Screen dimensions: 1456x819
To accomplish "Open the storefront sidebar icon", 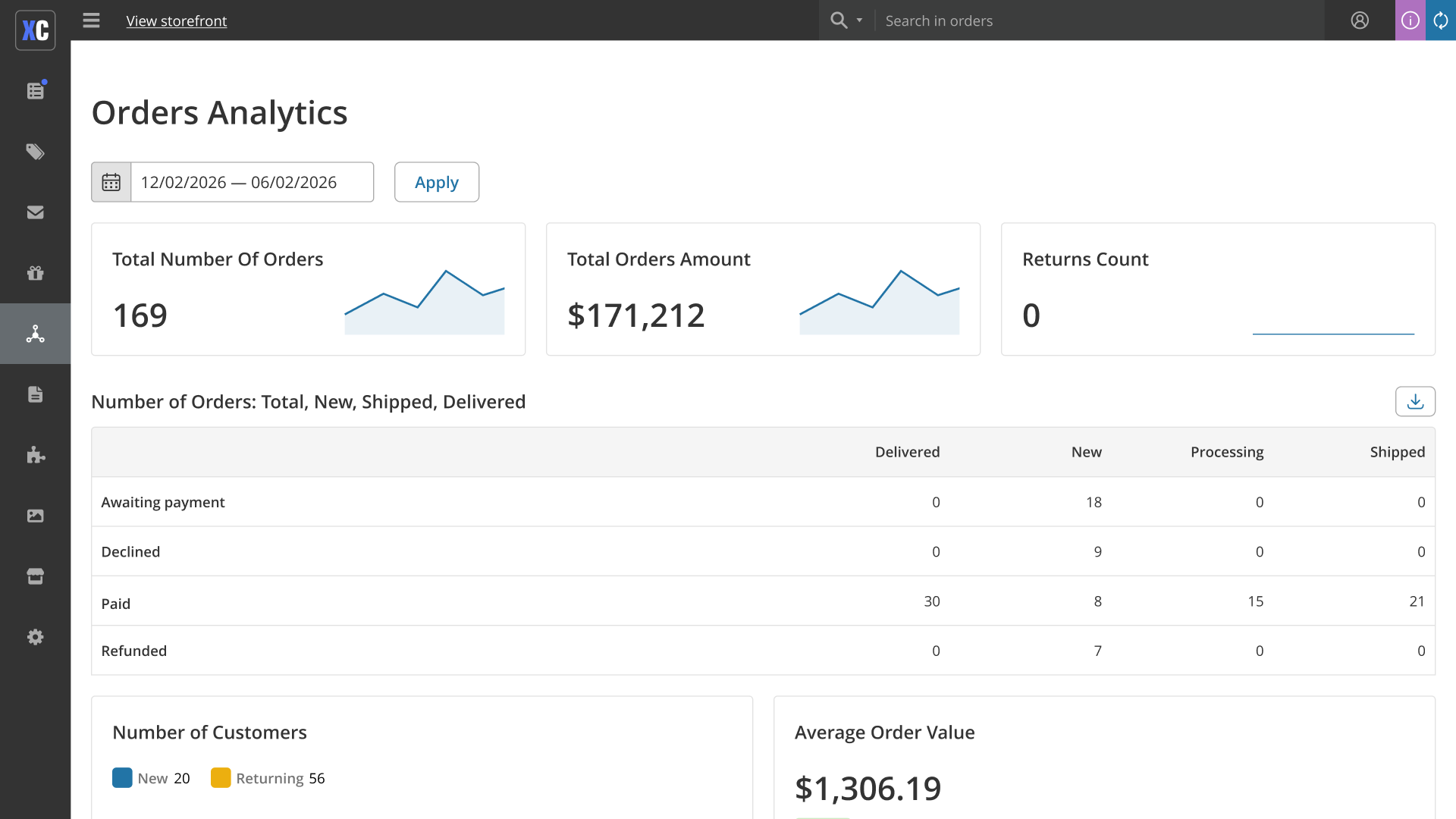I will coord(36,576).
